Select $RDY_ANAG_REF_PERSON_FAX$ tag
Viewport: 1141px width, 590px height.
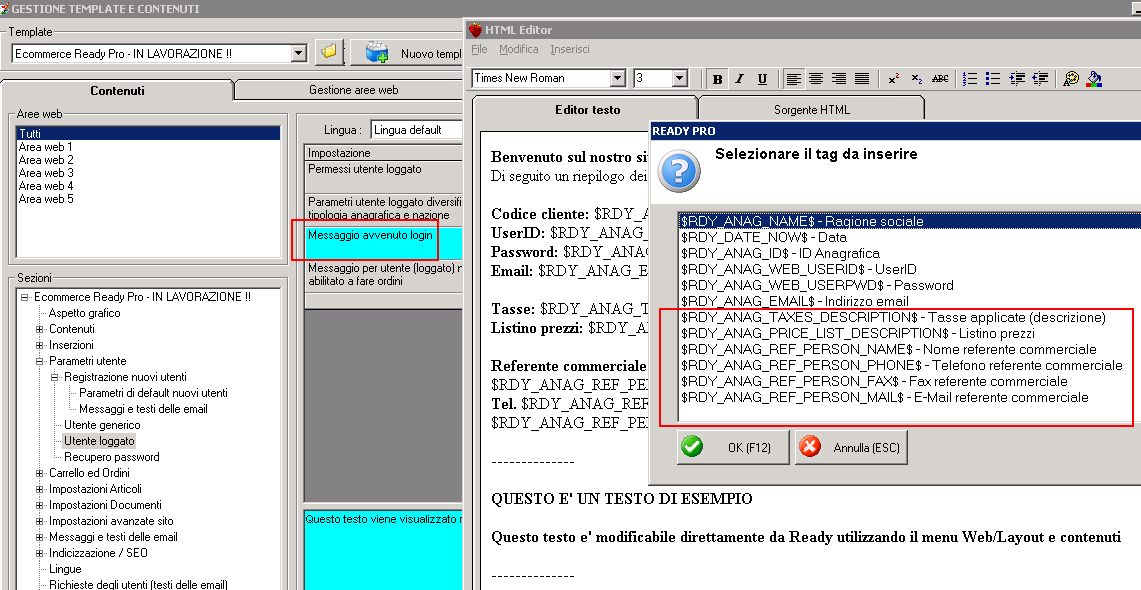(x=874, y=381)
